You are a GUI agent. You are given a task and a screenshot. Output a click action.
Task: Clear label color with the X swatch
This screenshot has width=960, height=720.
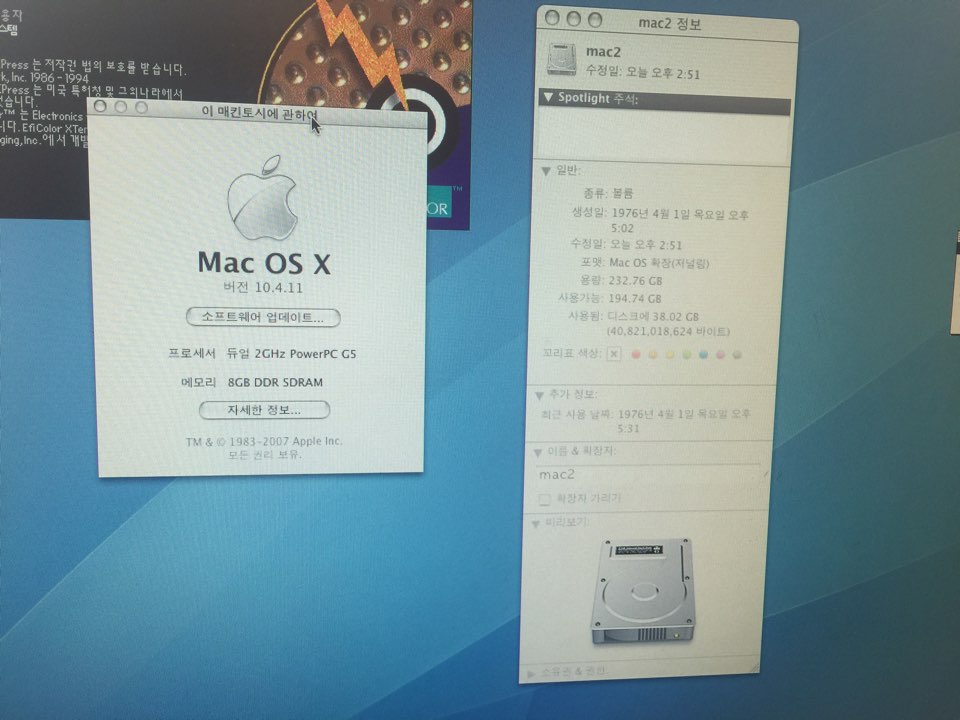tap(613, 354)
